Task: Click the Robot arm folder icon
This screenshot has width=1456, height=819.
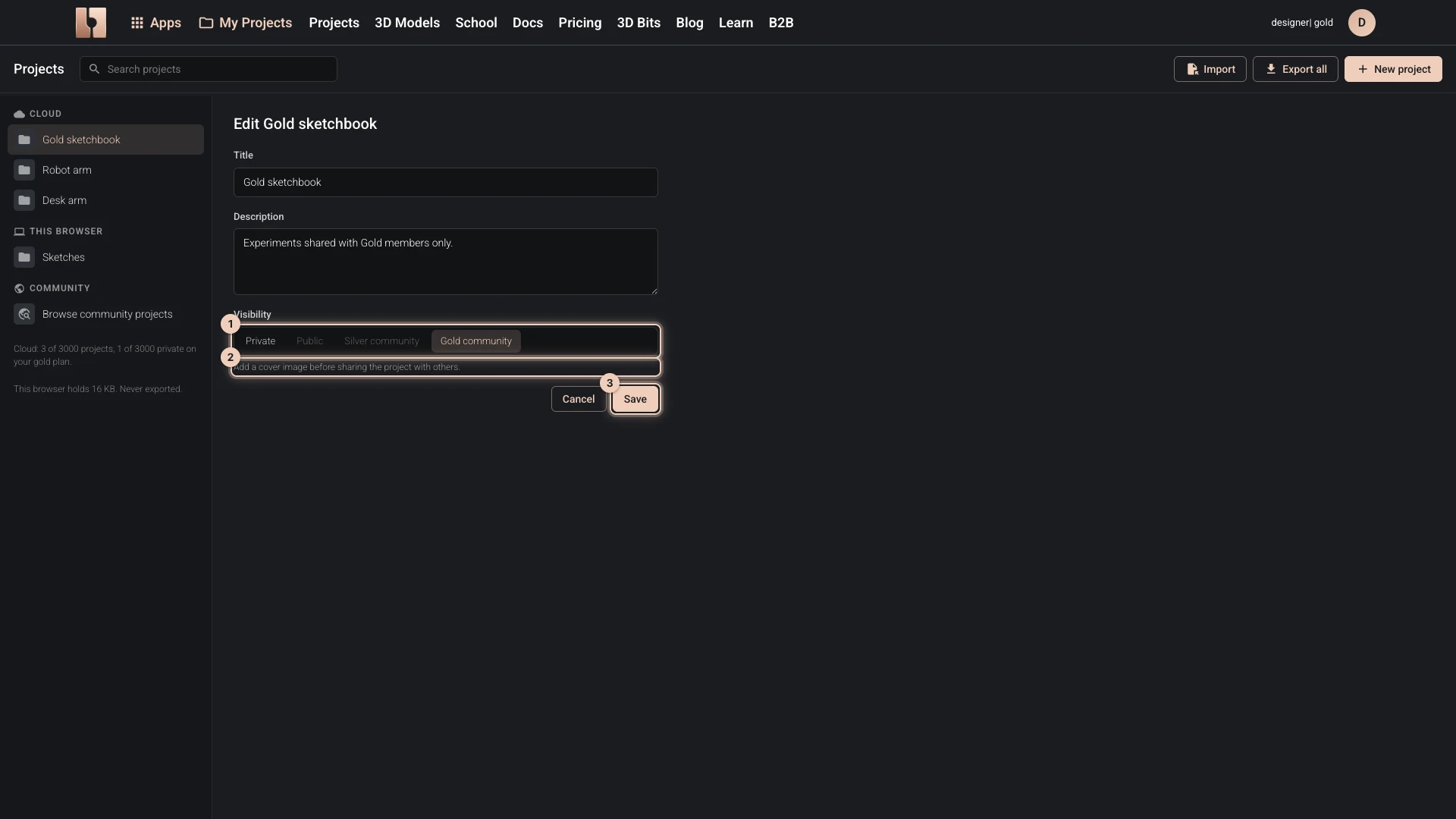Action: (24, 170)
